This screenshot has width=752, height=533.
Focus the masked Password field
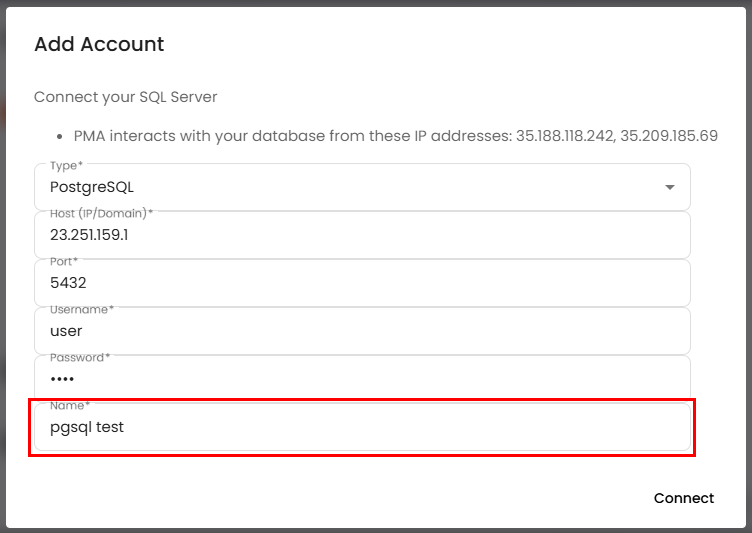[x=362, y=379]
